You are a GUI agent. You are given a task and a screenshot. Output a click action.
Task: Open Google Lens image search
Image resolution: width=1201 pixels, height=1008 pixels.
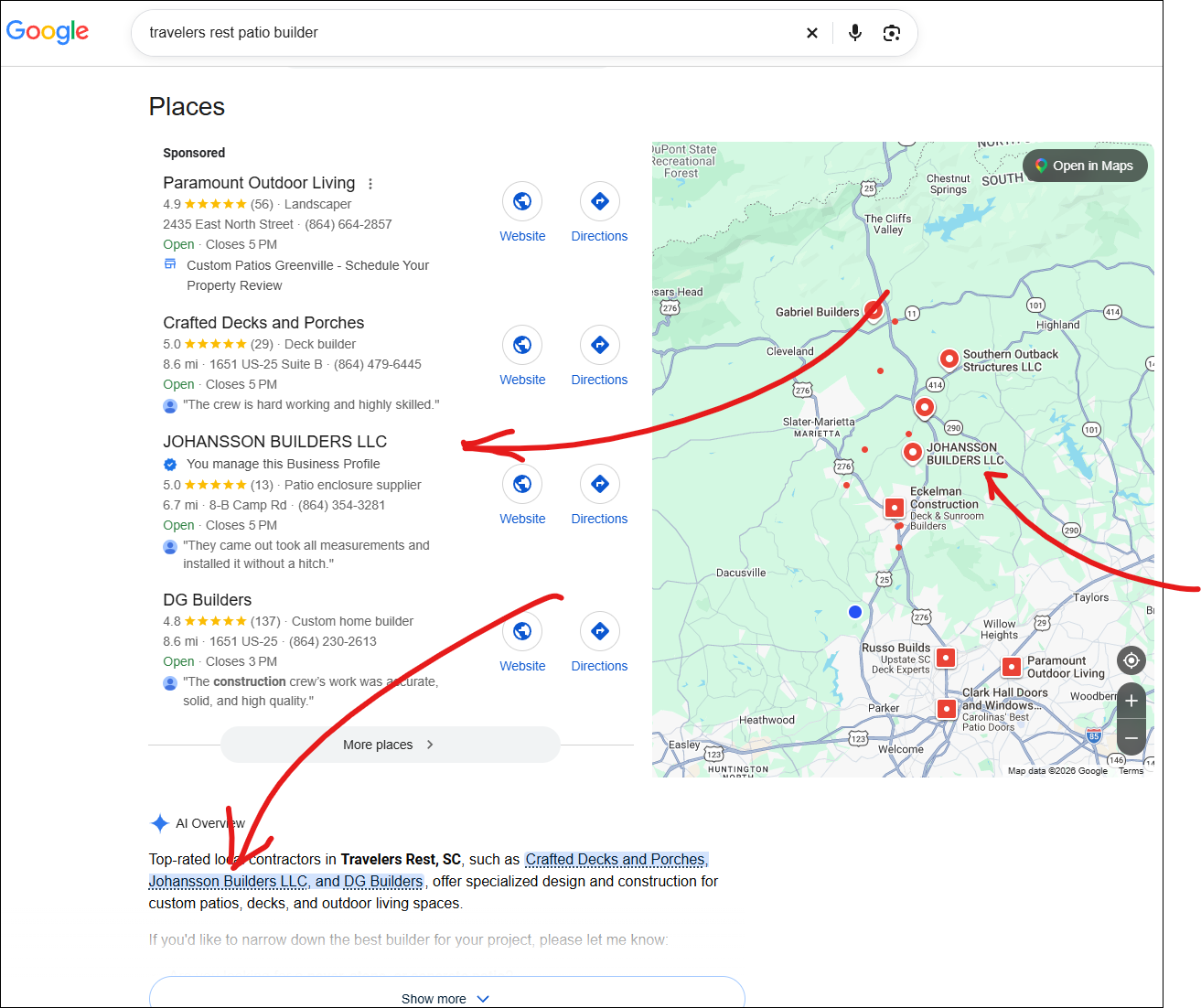(x=892, y=33)
